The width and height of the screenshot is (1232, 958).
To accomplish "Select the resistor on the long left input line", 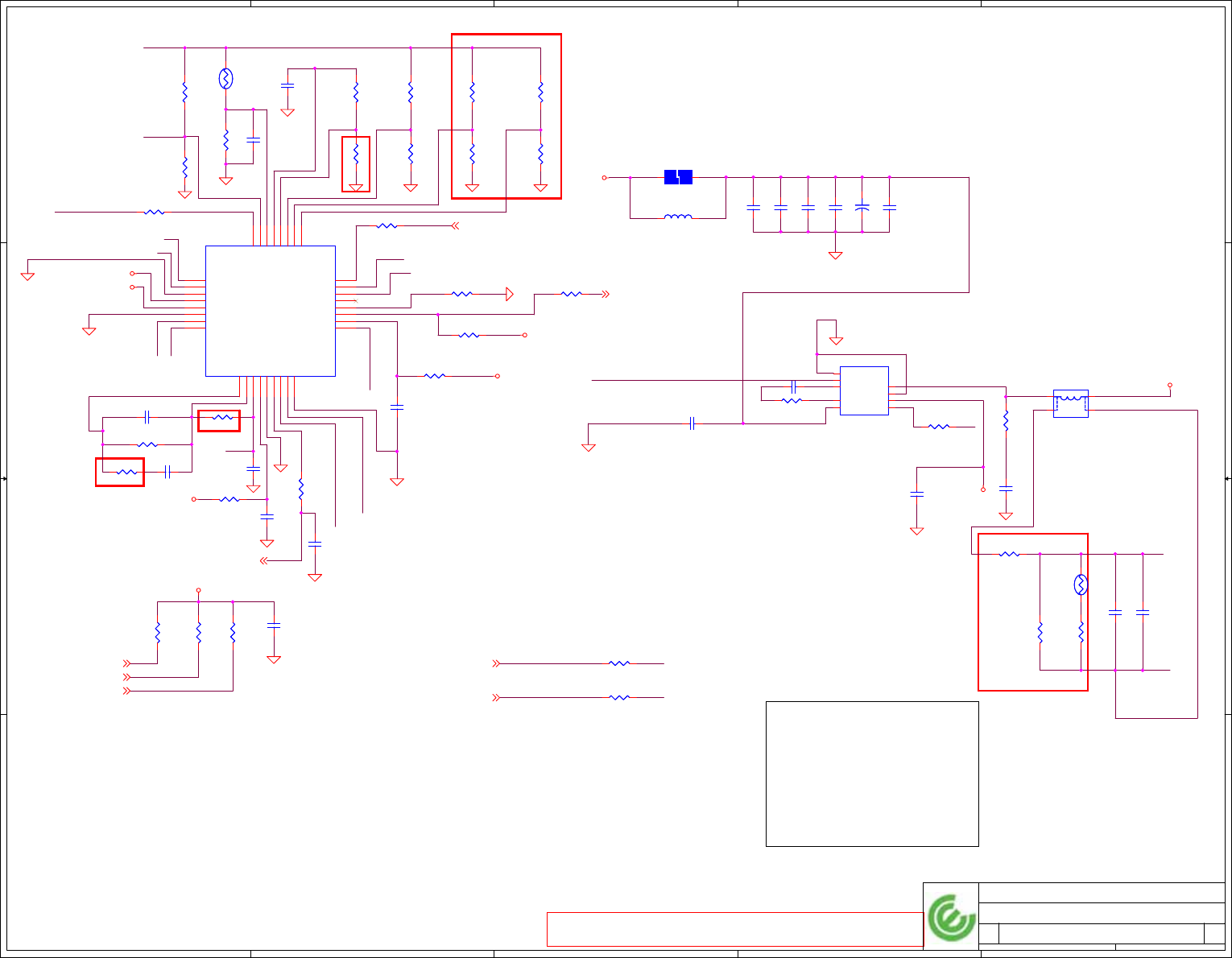I will pyautogui.click(x=155, y=213).
